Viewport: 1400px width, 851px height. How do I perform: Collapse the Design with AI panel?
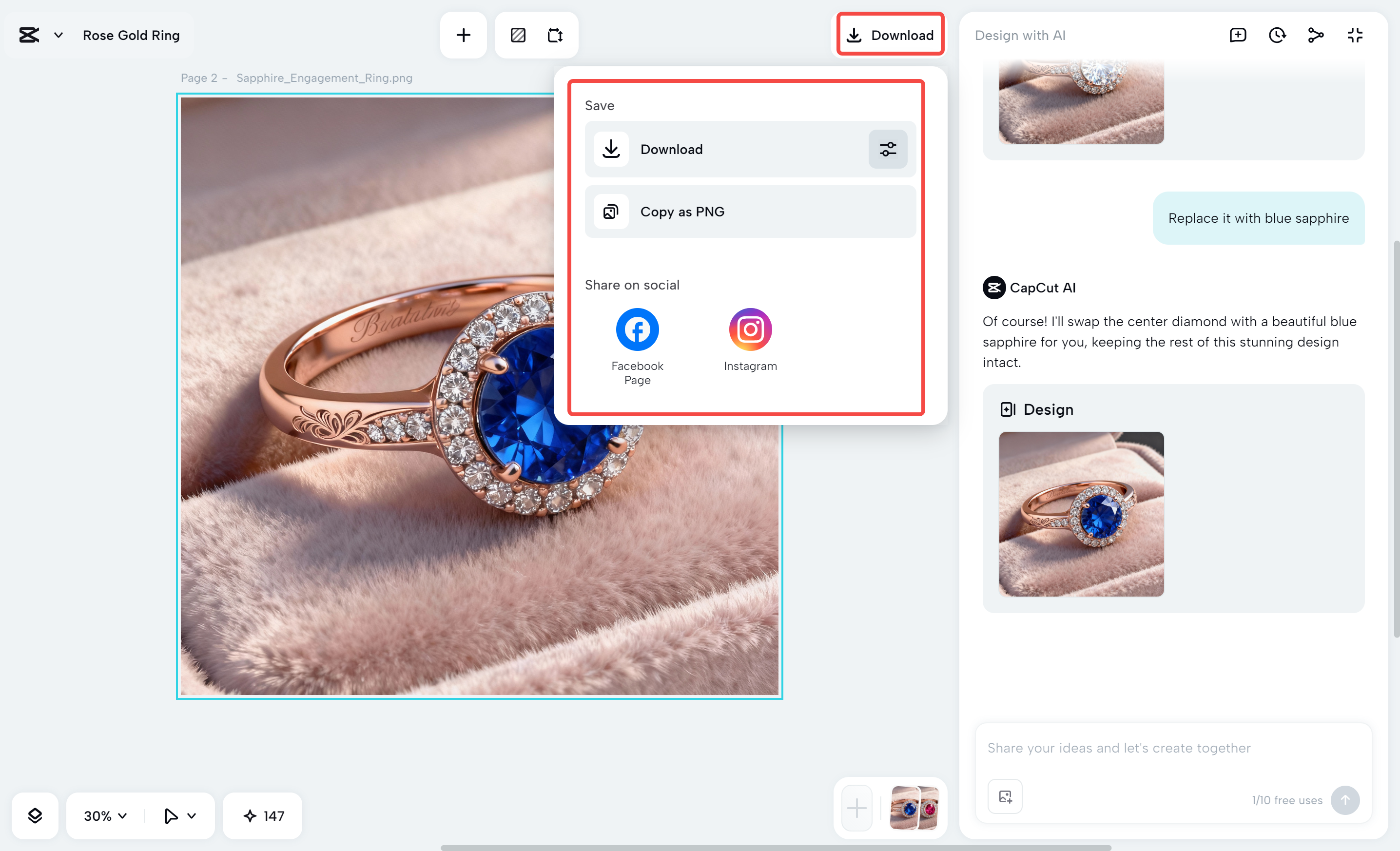(x=1355, y=35)
